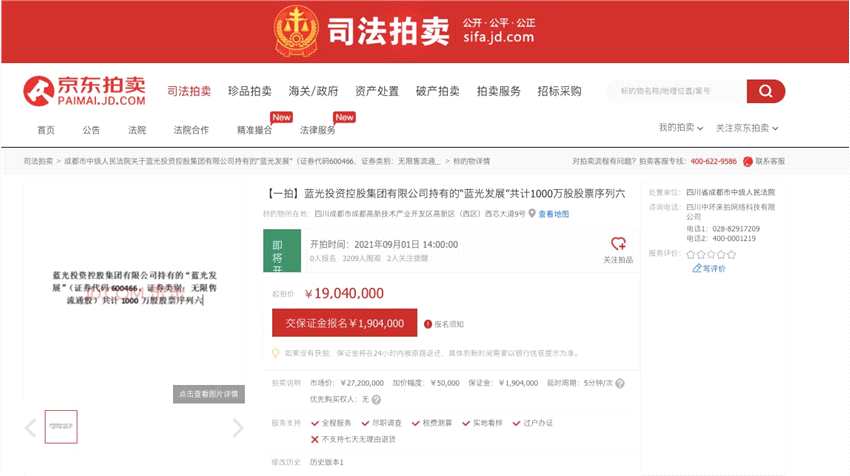
Task: Click the JD Paimai logo
Action: click(85, 91)
